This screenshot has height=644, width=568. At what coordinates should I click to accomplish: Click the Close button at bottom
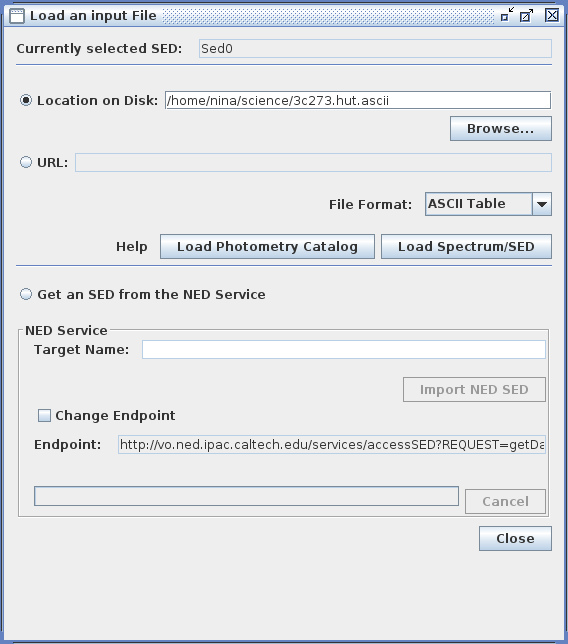tap(515, 538)
